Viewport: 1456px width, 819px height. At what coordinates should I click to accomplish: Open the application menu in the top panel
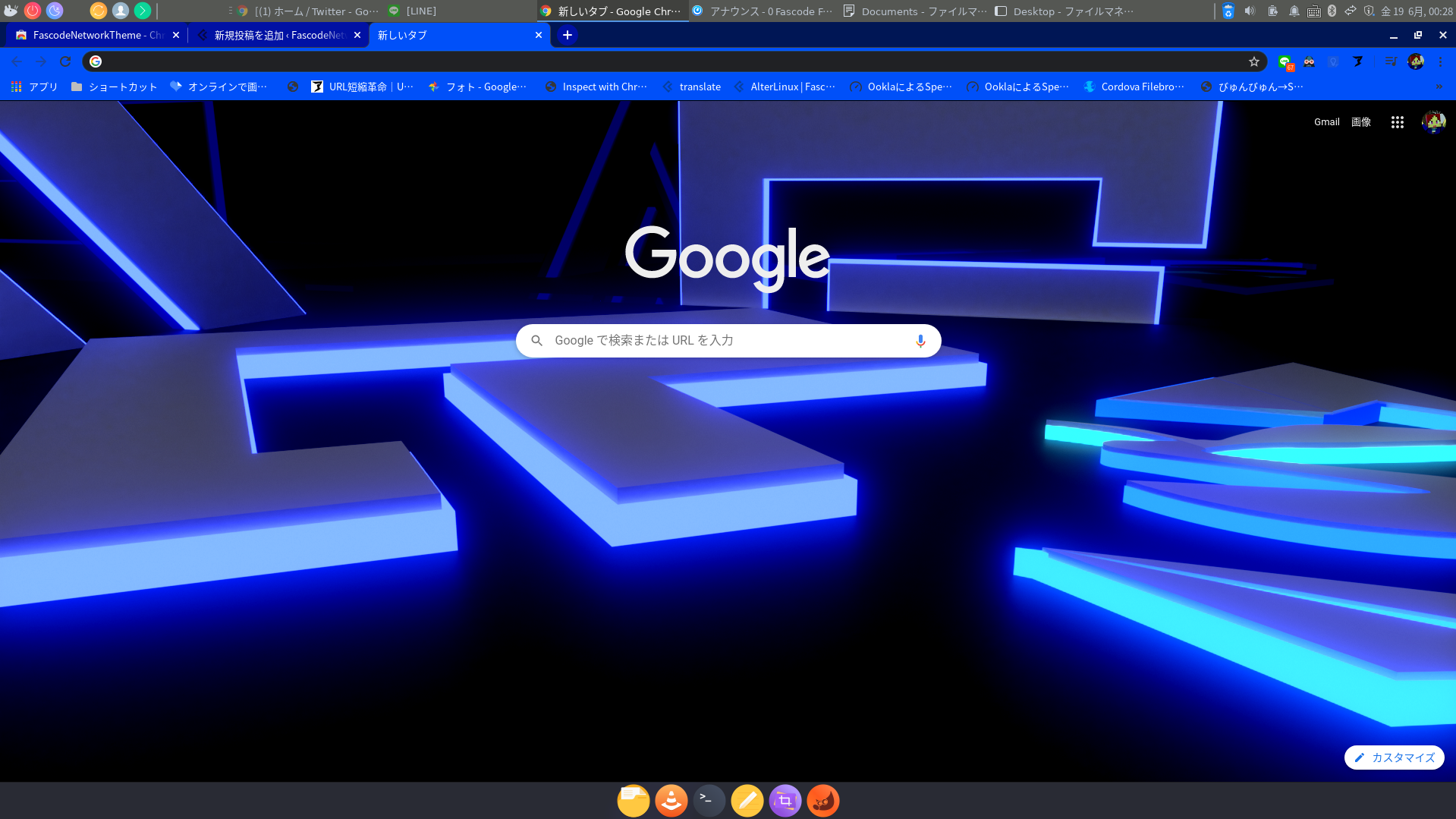tap(11, 11)
